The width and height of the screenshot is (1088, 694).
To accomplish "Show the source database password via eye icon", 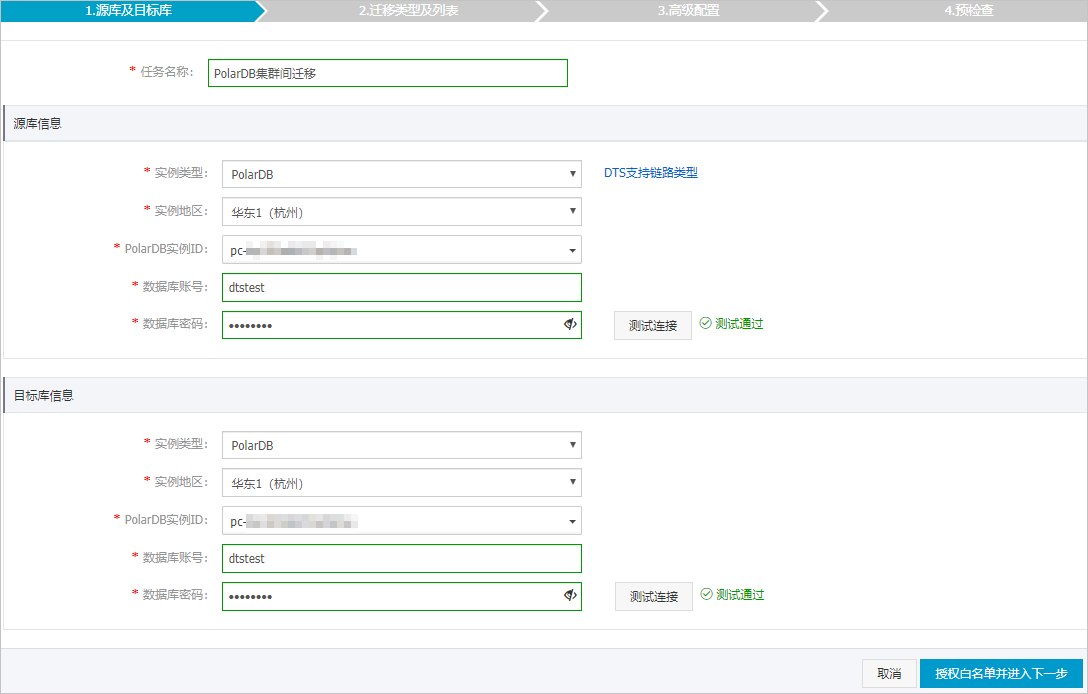I will (570, 324).
